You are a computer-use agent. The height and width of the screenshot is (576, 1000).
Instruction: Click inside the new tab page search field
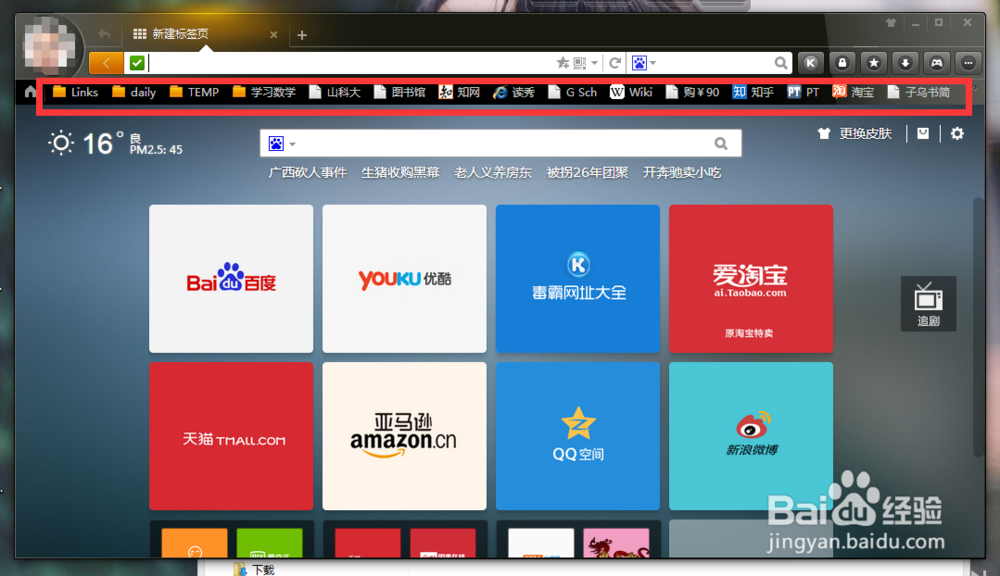pos(501,144)
